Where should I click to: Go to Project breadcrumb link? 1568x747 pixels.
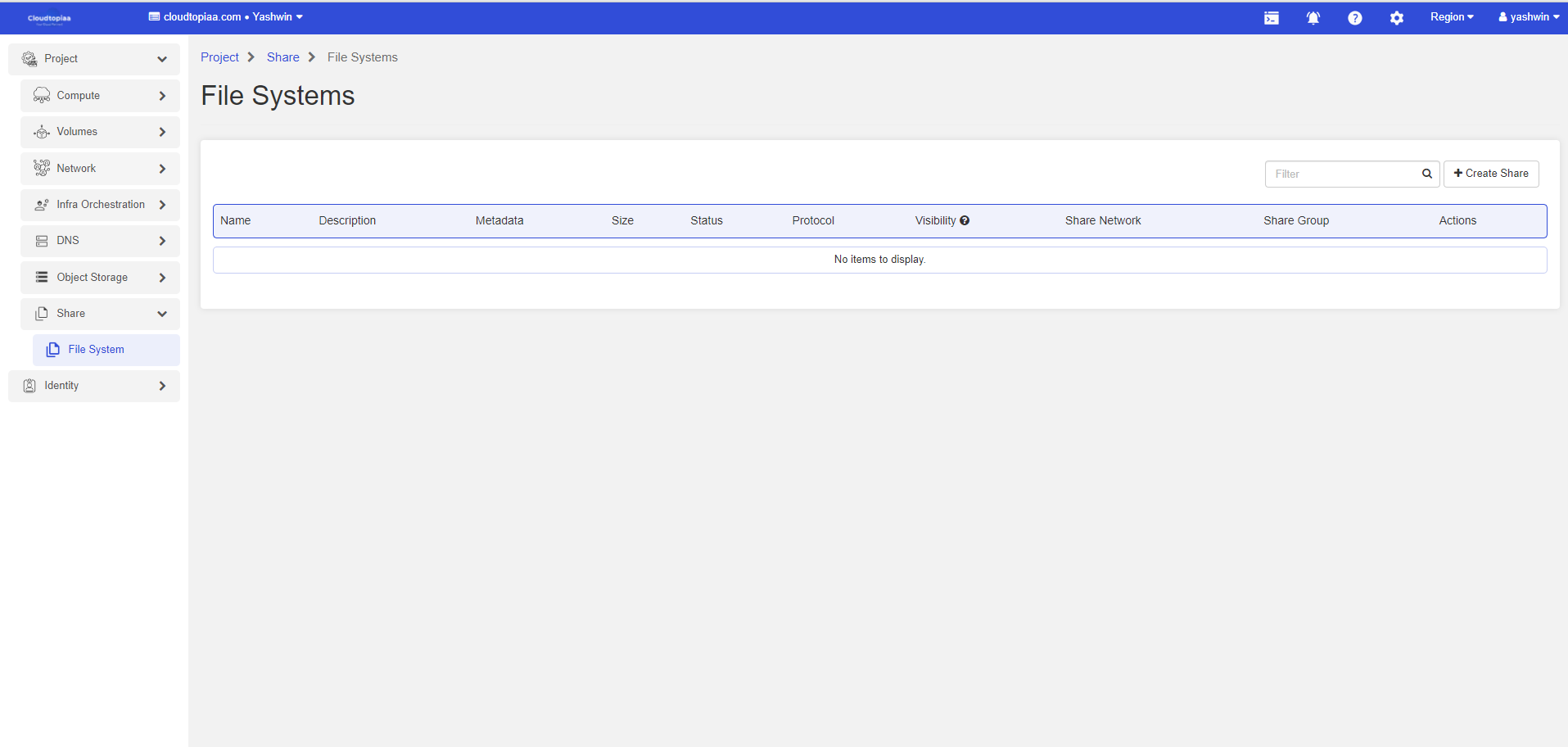click(219, 57)
